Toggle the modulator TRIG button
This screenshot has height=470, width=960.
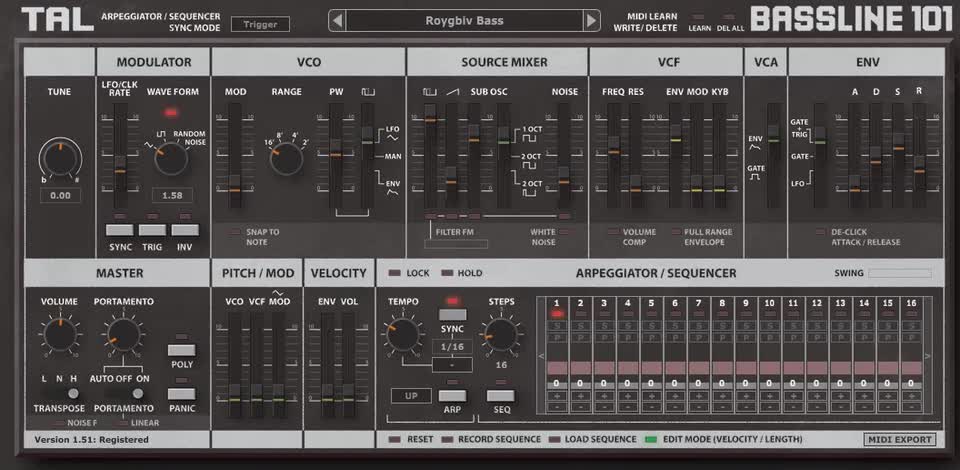point(152,230)
